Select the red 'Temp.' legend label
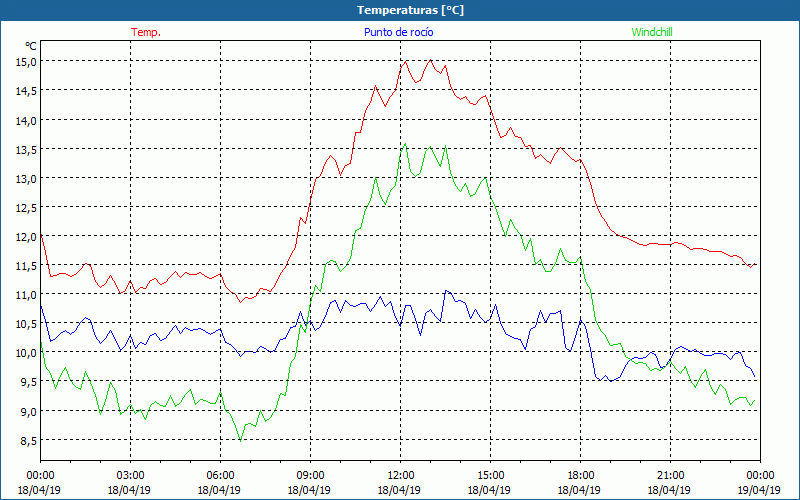This screenshot has height=500, width=800. pyautogui.click(x=146, y=32)
